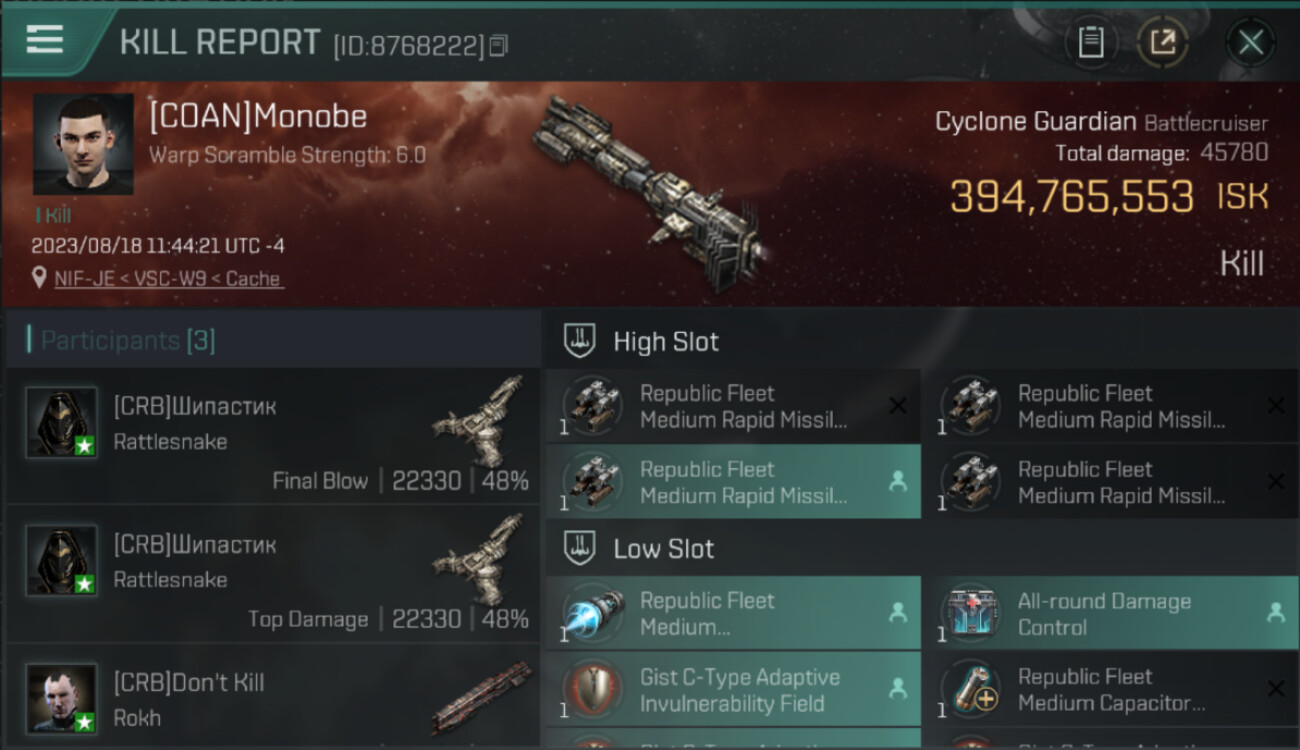Select the highlighted Republic Fleet missile launcher

coord(733,482)
